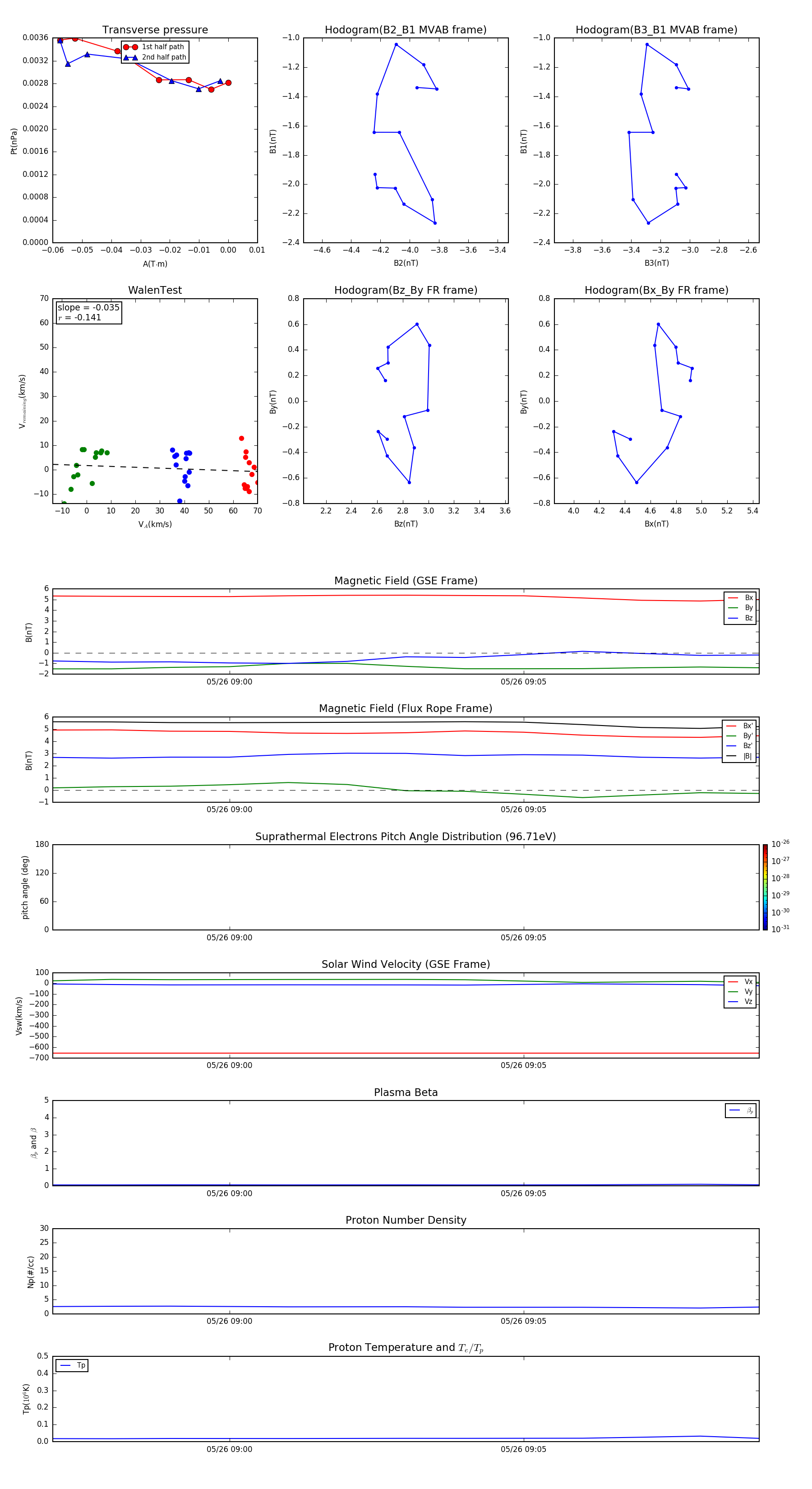Viewport: 812px width, 1489px height.
Task: Select By entry in GSE magnetic field legend
Action: coord(740,608)
